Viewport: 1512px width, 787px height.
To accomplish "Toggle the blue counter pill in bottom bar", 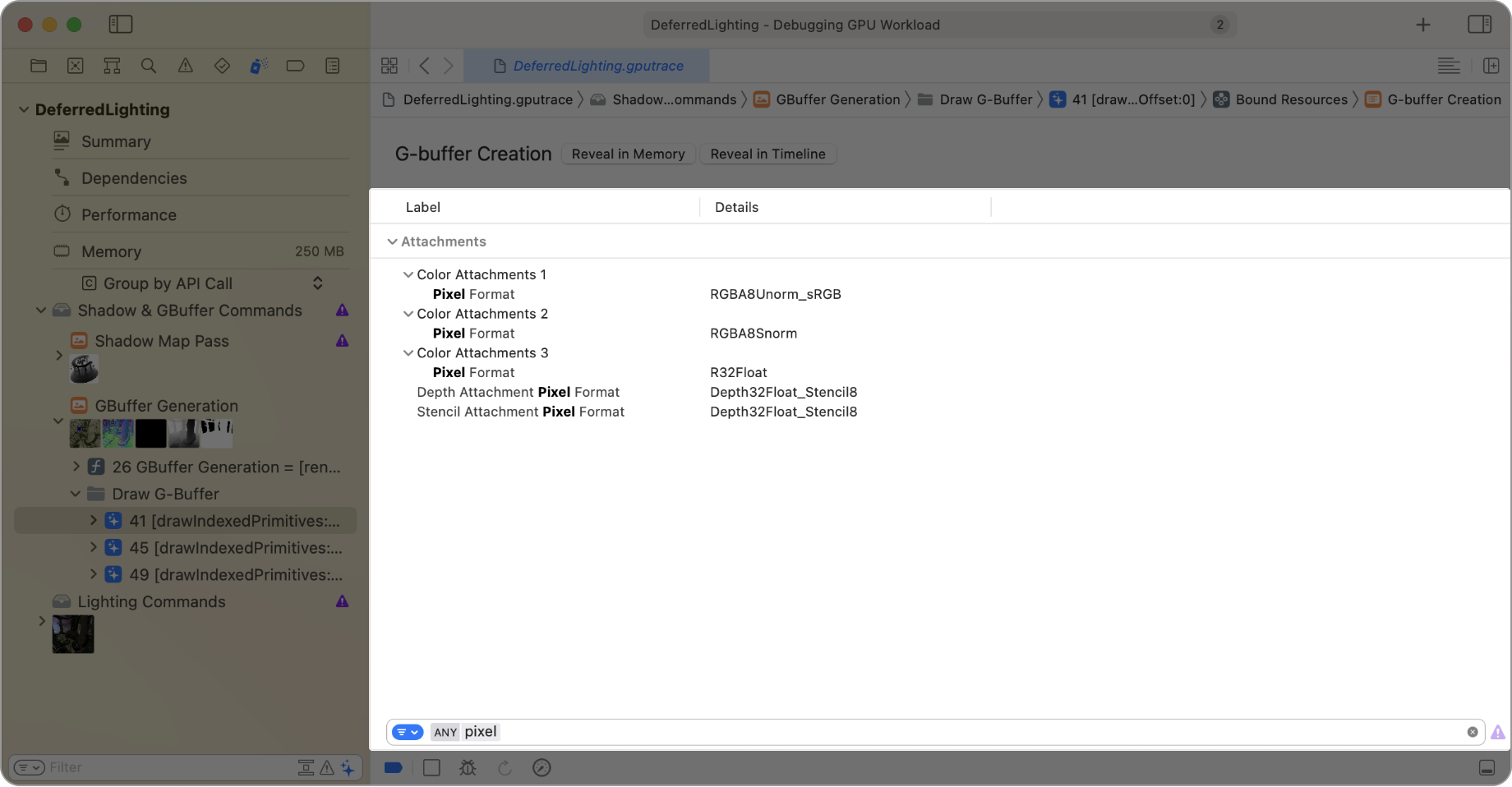I will pos(393,767).
